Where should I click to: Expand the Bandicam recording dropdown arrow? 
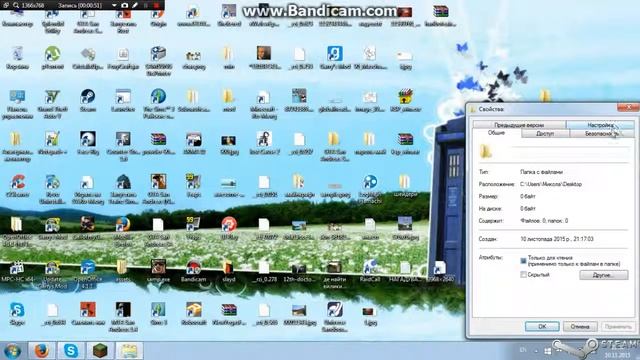(x=114, y=5)
